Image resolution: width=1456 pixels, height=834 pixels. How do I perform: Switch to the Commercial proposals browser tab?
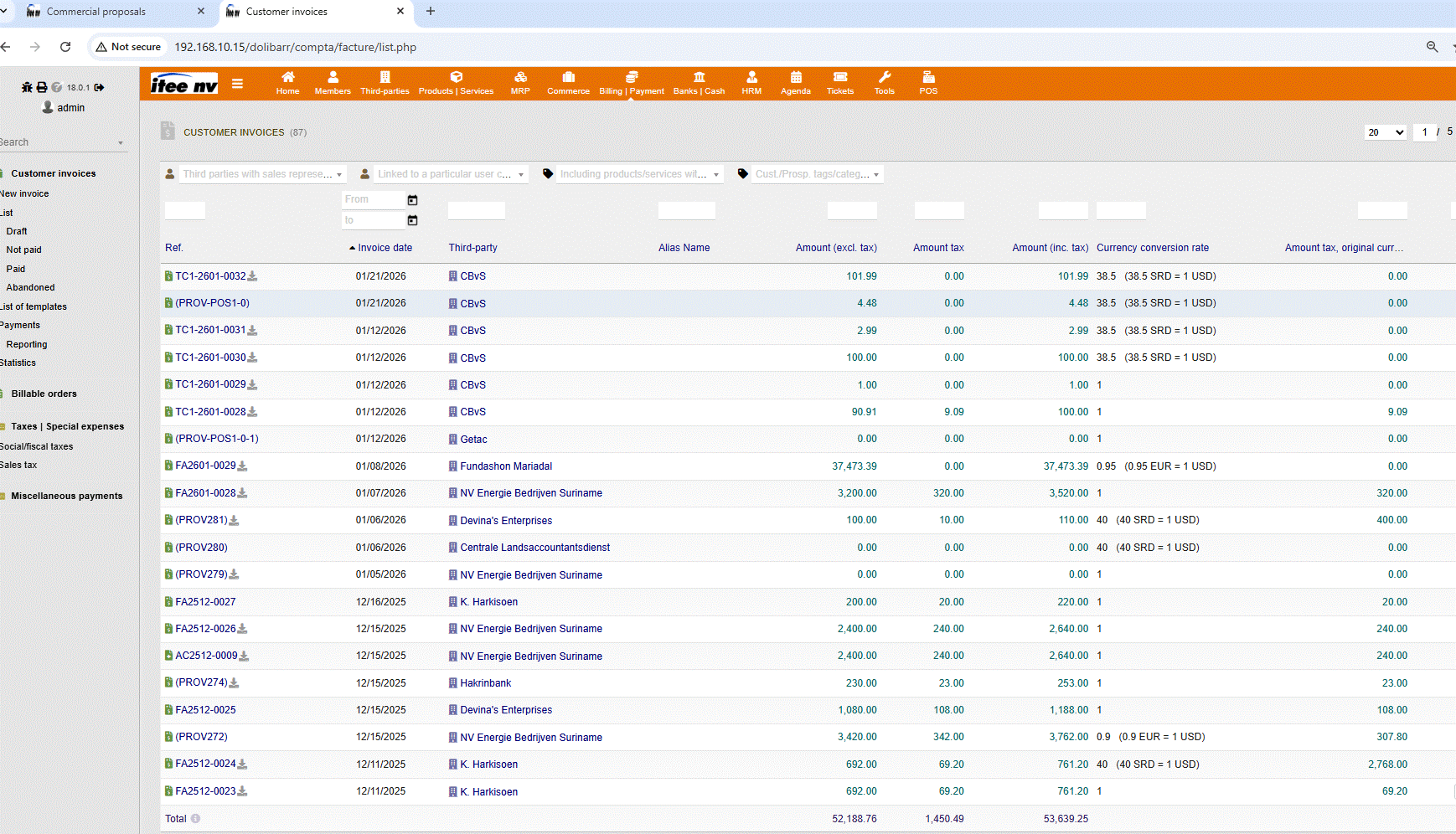click(96, 12)
